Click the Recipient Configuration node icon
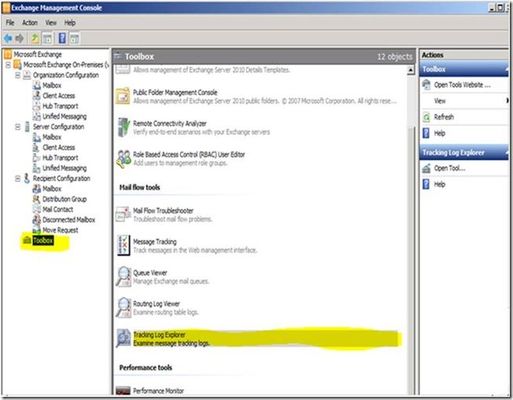 pos(27,178)
